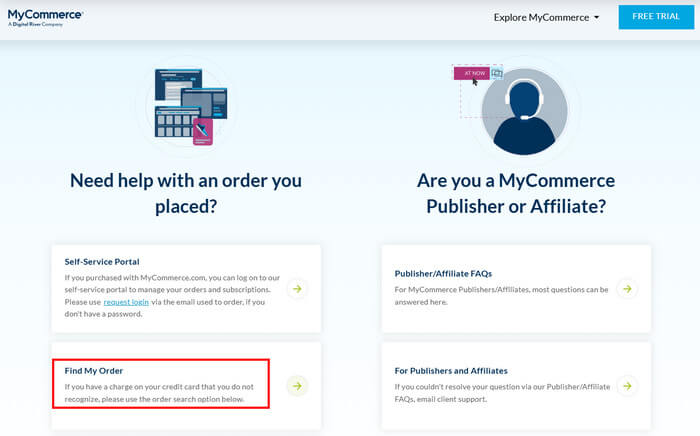Click the For Publishers and Affiliates arrow icon
Viewport: 700px width, 436px height.
pos(627,386)
